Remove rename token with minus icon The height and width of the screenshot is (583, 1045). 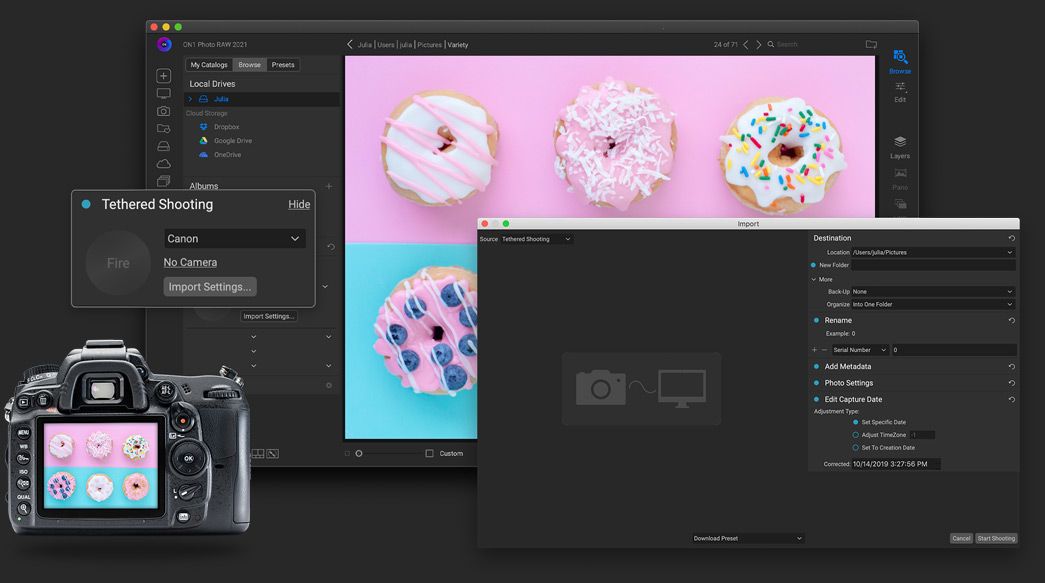pyautogui.click(x=824, y=350)
